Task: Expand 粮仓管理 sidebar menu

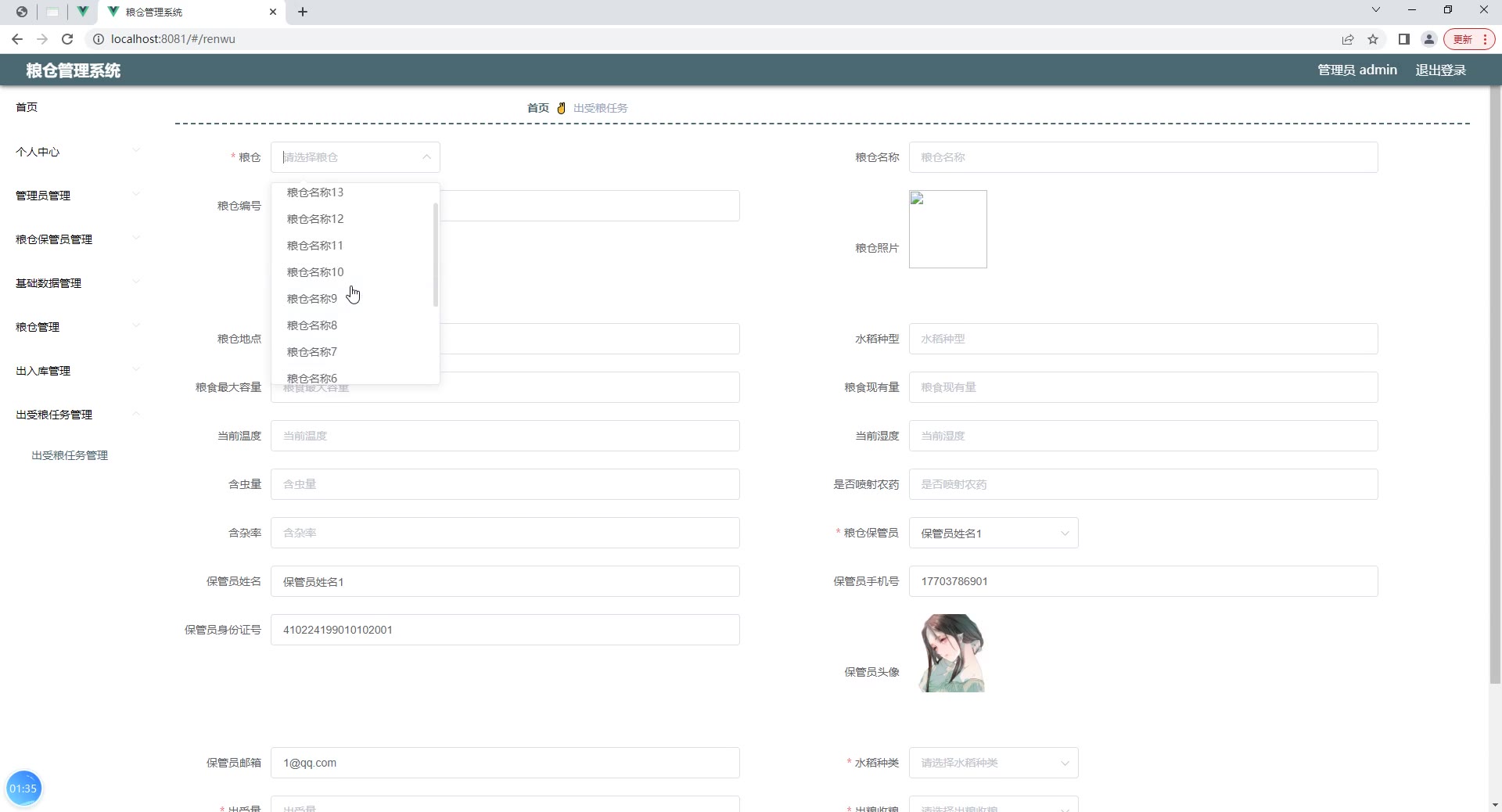Action: pyautogui.click(x=78, y=327)
